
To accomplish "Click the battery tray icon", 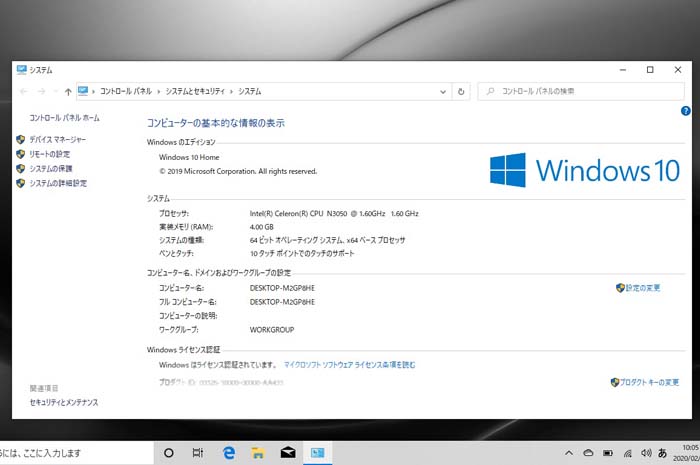I will [608, 453].
